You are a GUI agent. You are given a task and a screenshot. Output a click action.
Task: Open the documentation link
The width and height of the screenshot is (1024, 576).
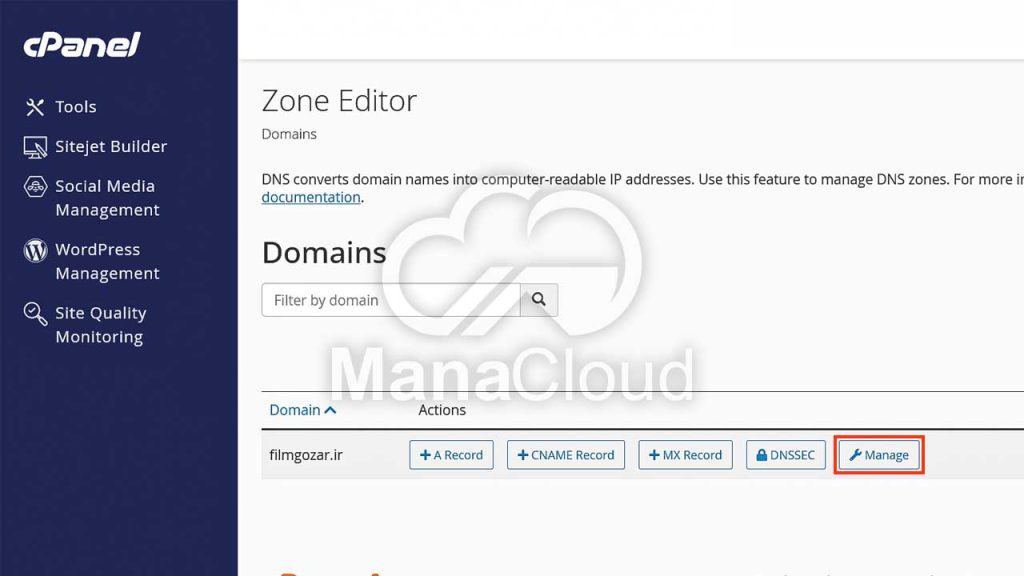coord(310,197)
